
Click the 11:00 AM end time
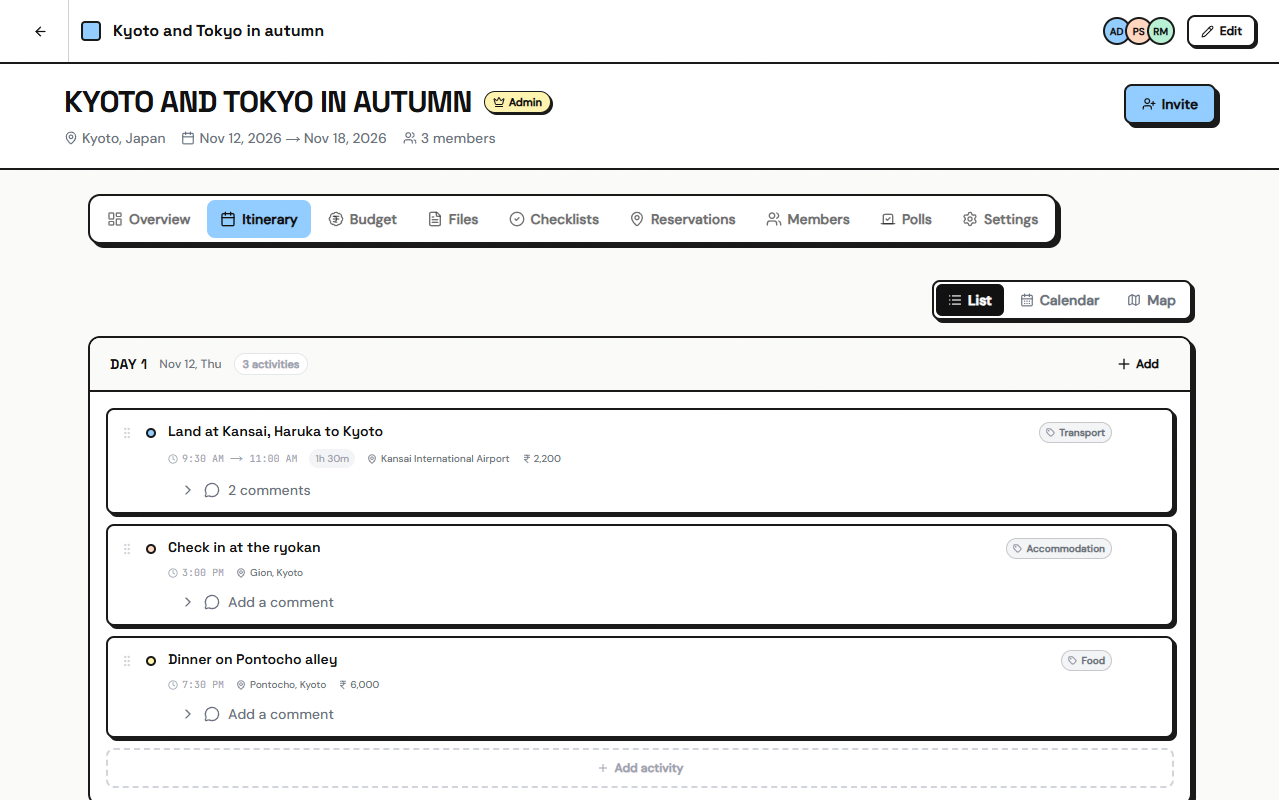coord(272,459)
